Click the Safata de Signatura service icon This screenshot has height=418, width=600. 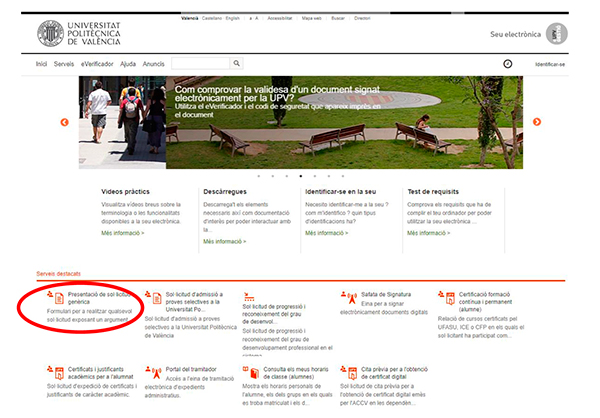[x=345, y=297]
